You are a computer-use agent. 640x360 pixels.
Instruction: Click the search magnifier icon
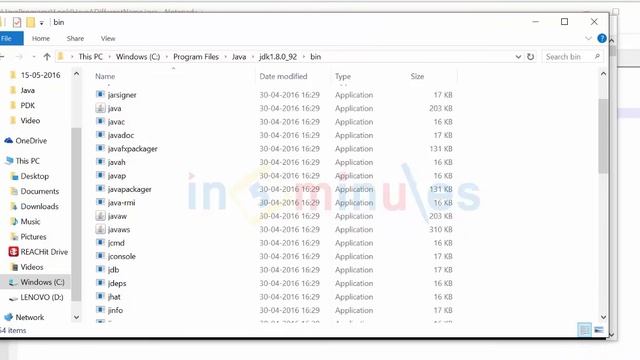pyautogui.click(x=597, y=56)
